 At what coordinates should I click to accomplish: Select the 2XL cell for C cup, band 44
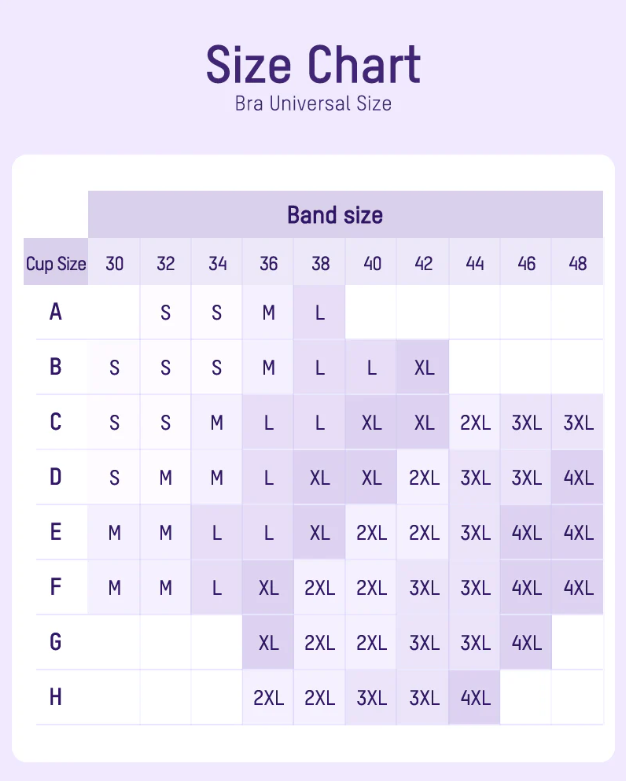pyautogui.click(x=475, y=422)
